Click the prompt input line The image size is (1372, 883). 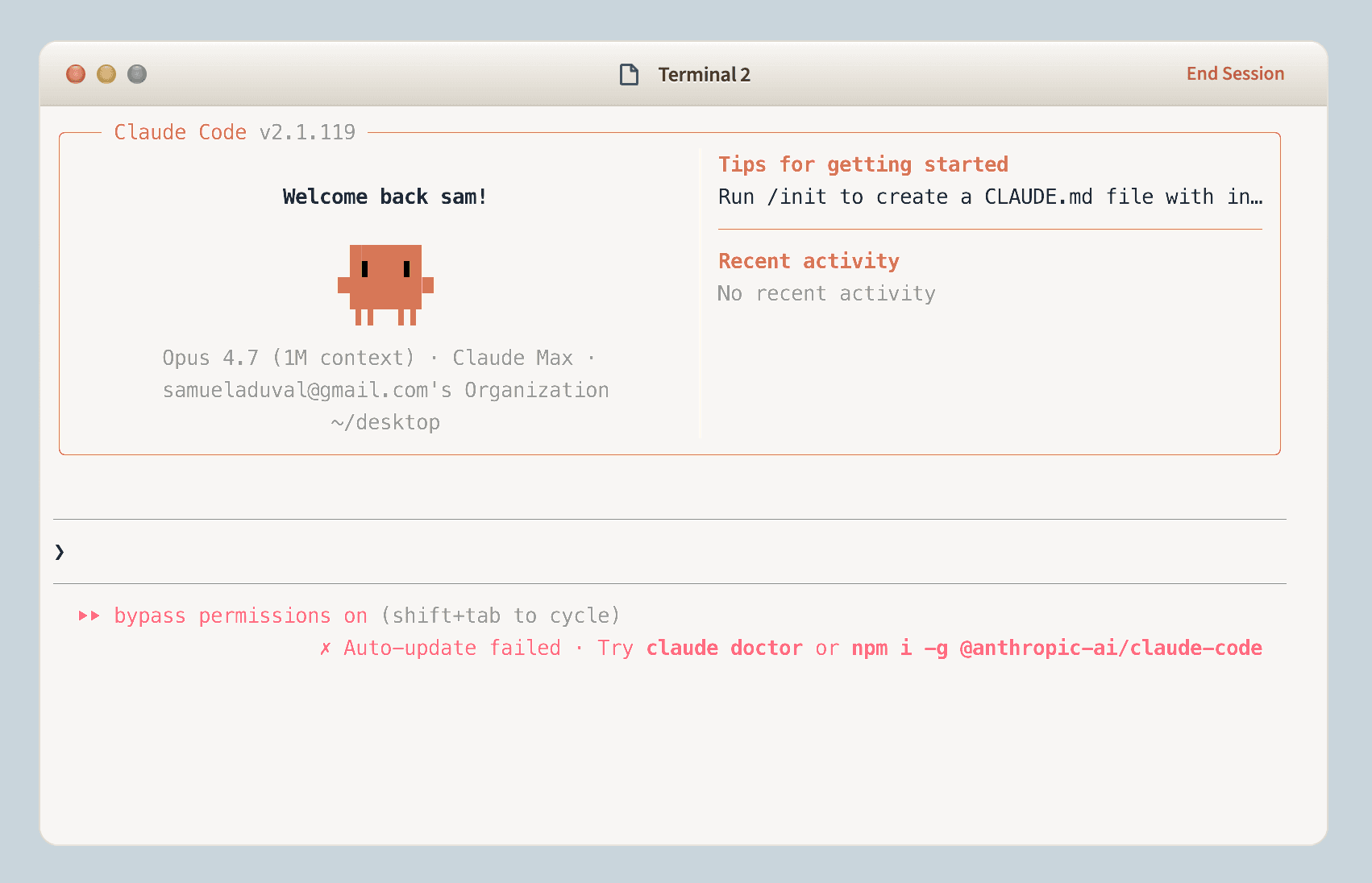tap(670, 552)
